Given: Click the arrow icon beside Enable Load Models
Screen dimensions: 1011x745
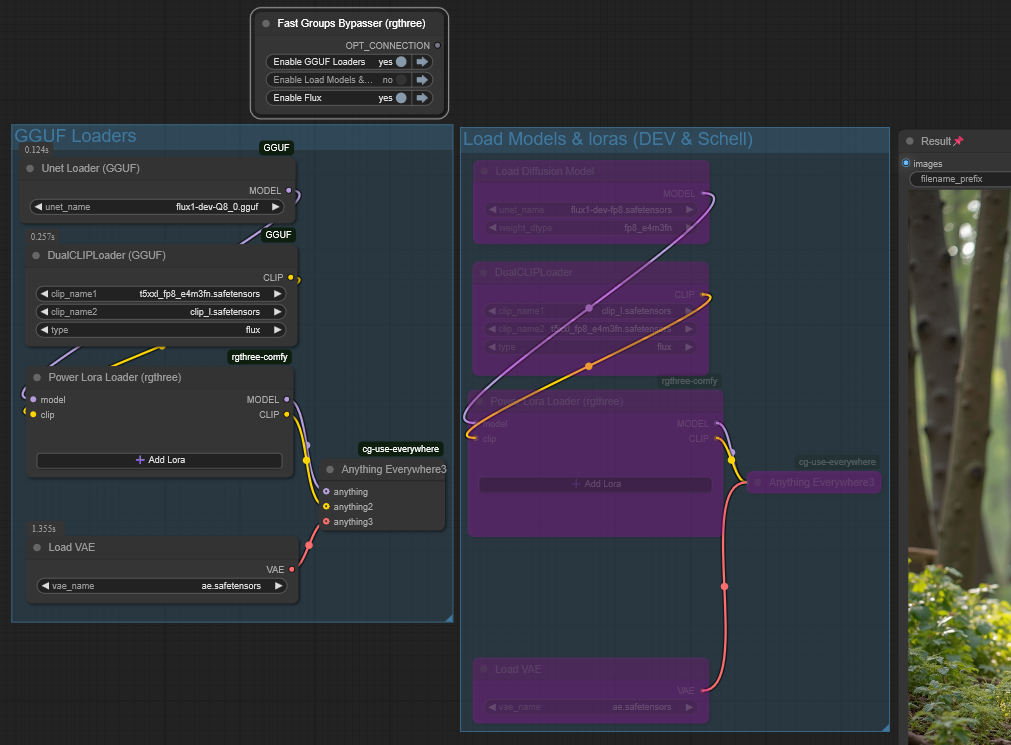Looking at the screenshot, I should coord(422,80).
